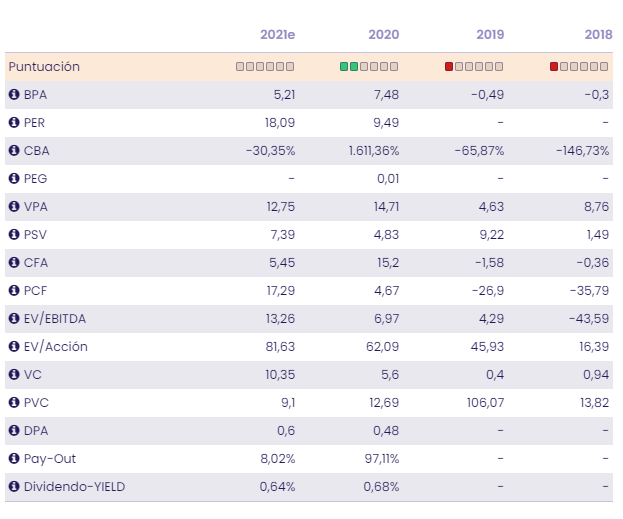Image resolution: width=623 pixels, height=519 pixels.
Task: Select the 2020 column header
Action: [x=383, y=35]
